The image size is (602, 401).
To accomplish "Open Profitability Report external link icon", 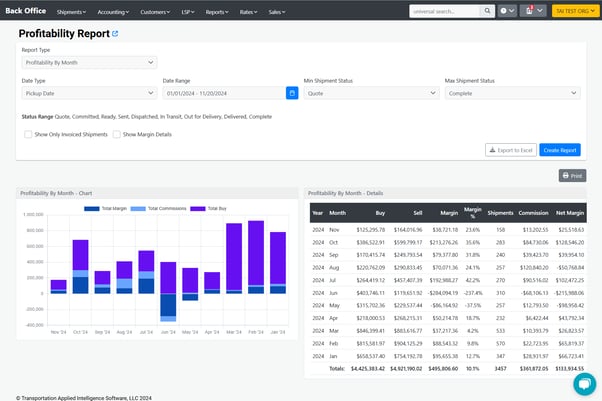I will (x=115, y=34).
